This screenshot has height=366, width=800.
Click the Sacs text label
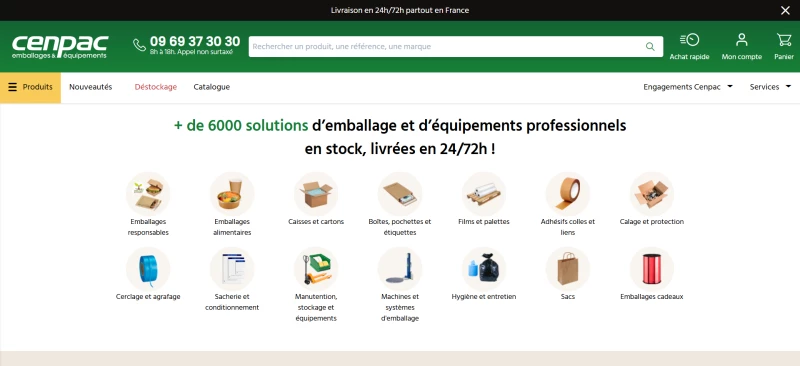pos(568,297)
